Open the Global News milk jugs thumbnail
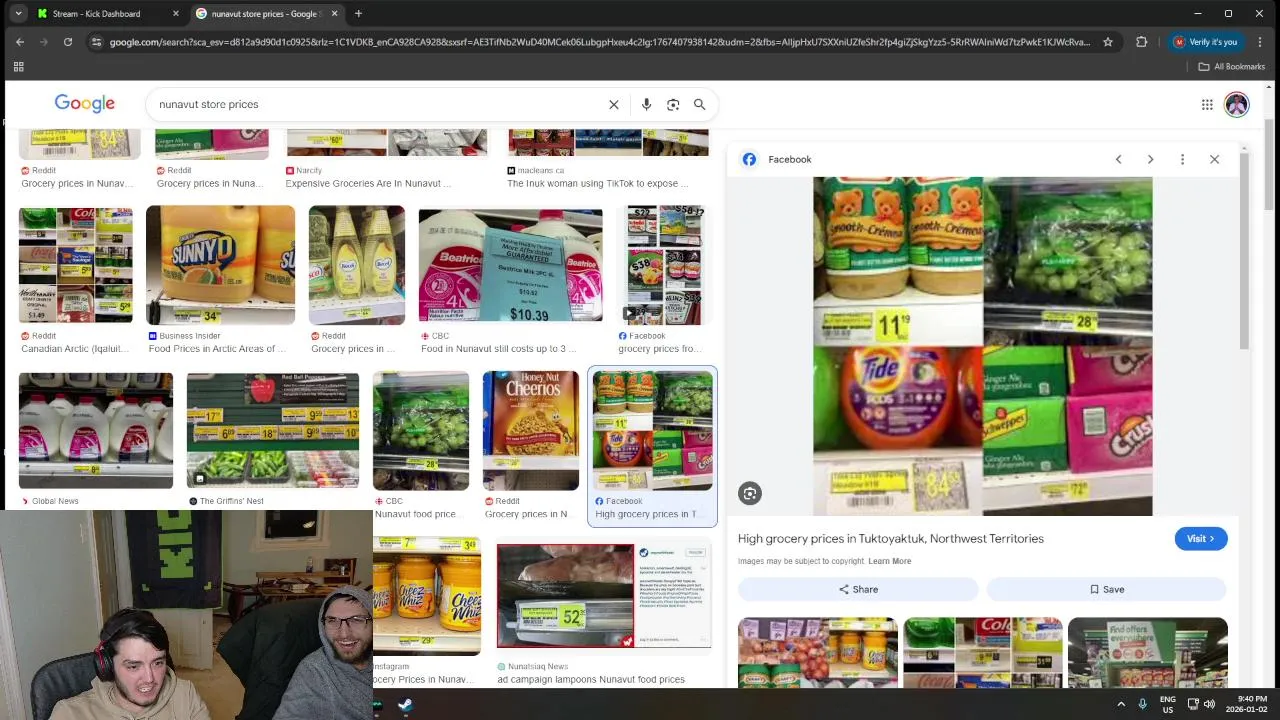 coord(95,430)
